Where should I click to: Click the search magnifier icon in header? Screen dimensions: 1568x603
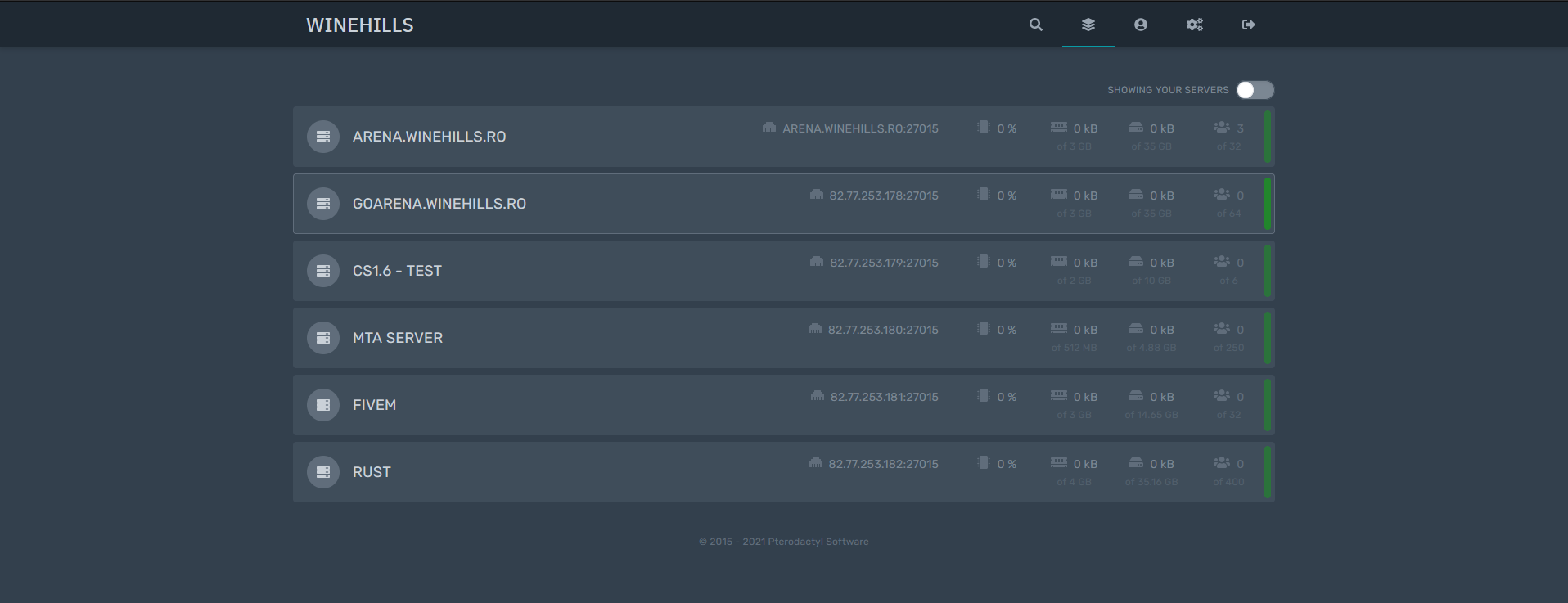coord(1035,25)
